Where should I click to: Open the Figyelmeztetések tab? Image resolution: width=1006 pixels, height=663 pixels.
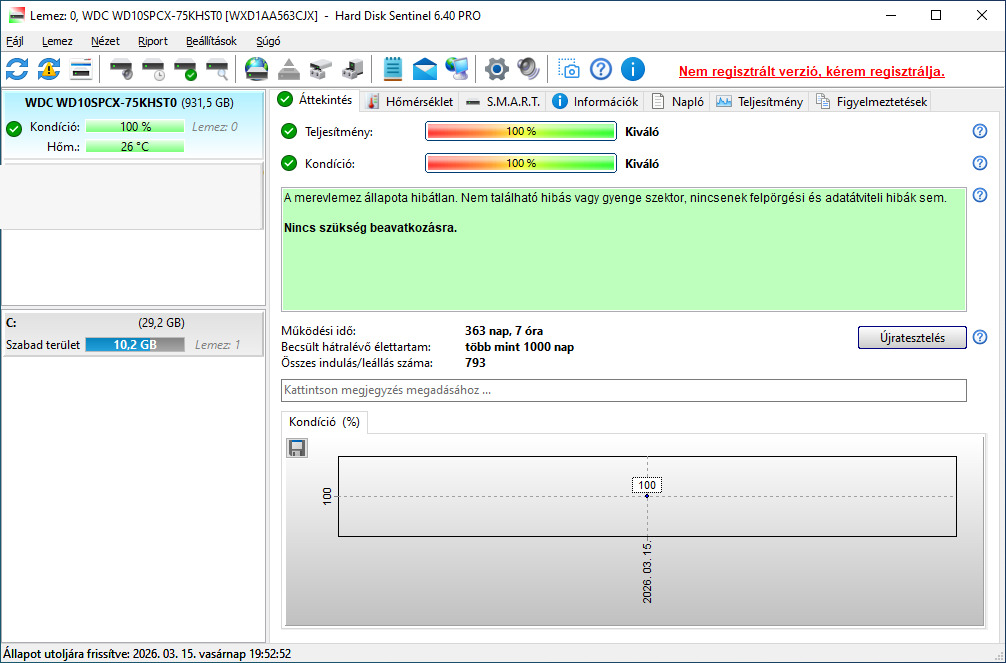click(871, 101)
